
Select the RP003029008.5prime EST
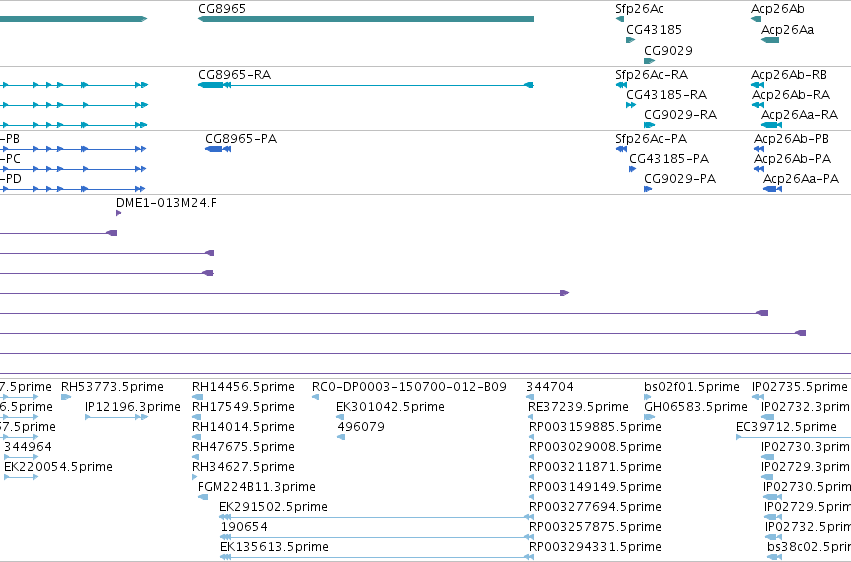point(531,457)
